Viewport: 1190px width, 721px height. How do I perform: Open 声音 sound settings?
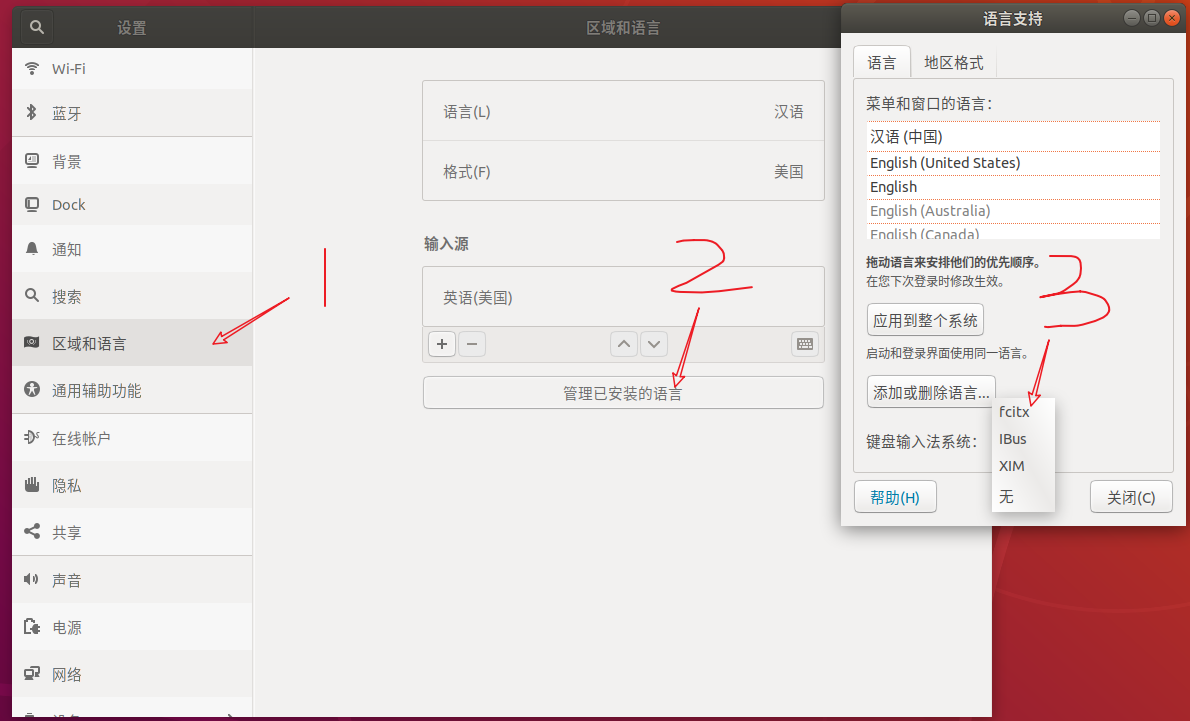[132, 580]
